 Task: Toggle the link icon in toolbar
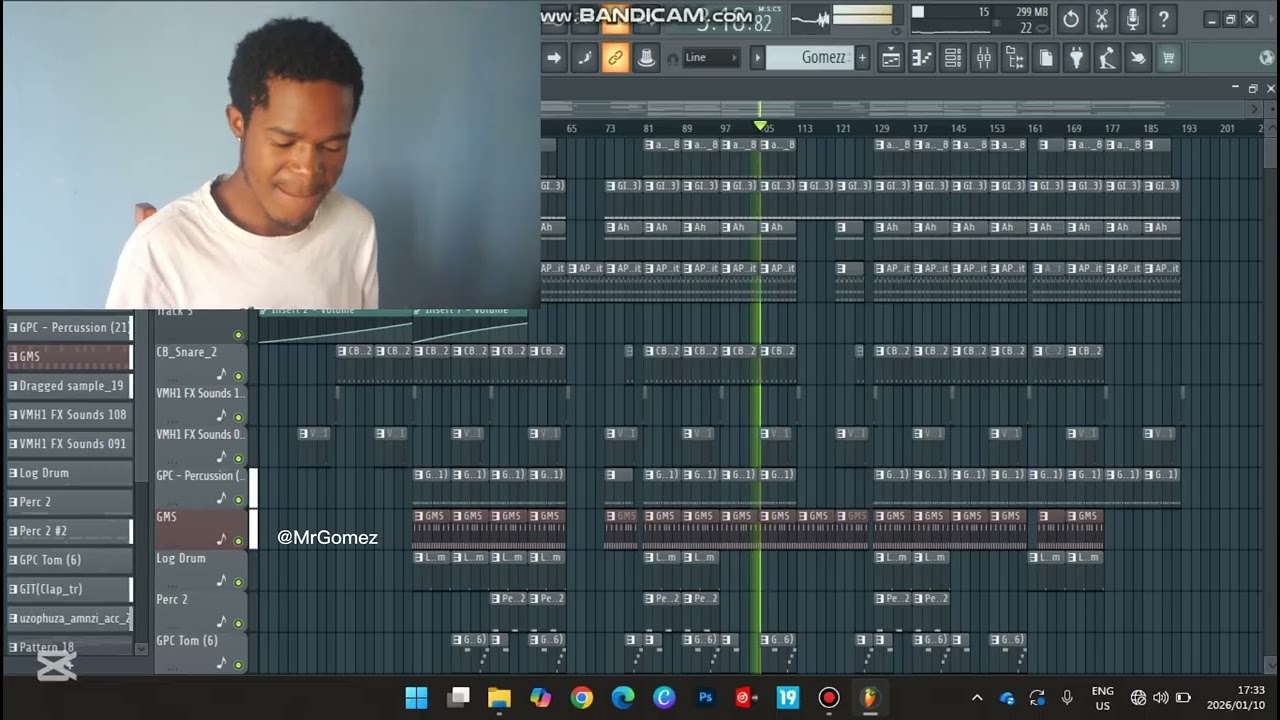pos(615,58)
